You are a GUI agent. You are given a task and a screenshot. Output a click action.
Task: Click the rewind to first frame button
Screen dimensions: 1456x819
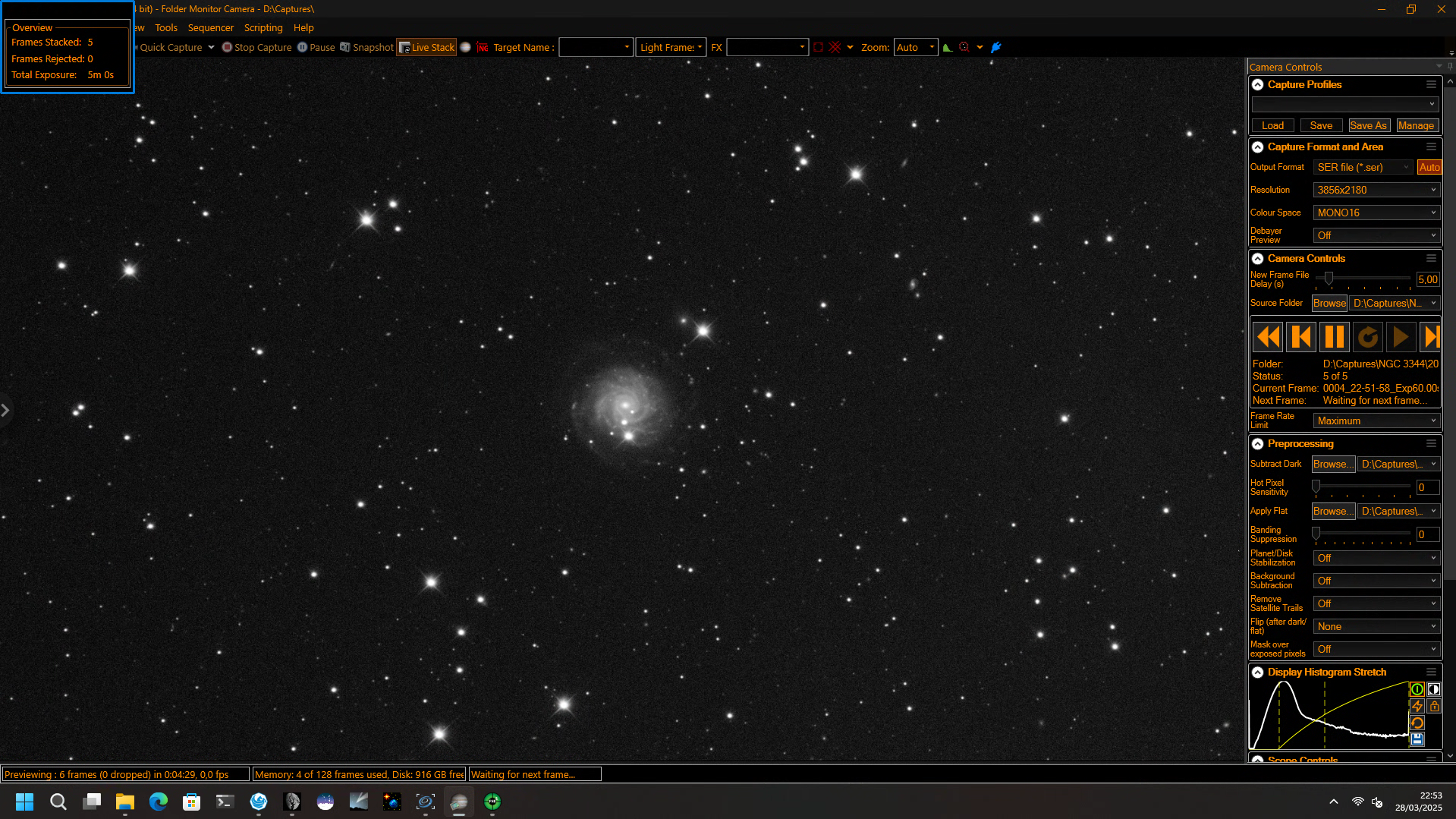(1268, 336)
